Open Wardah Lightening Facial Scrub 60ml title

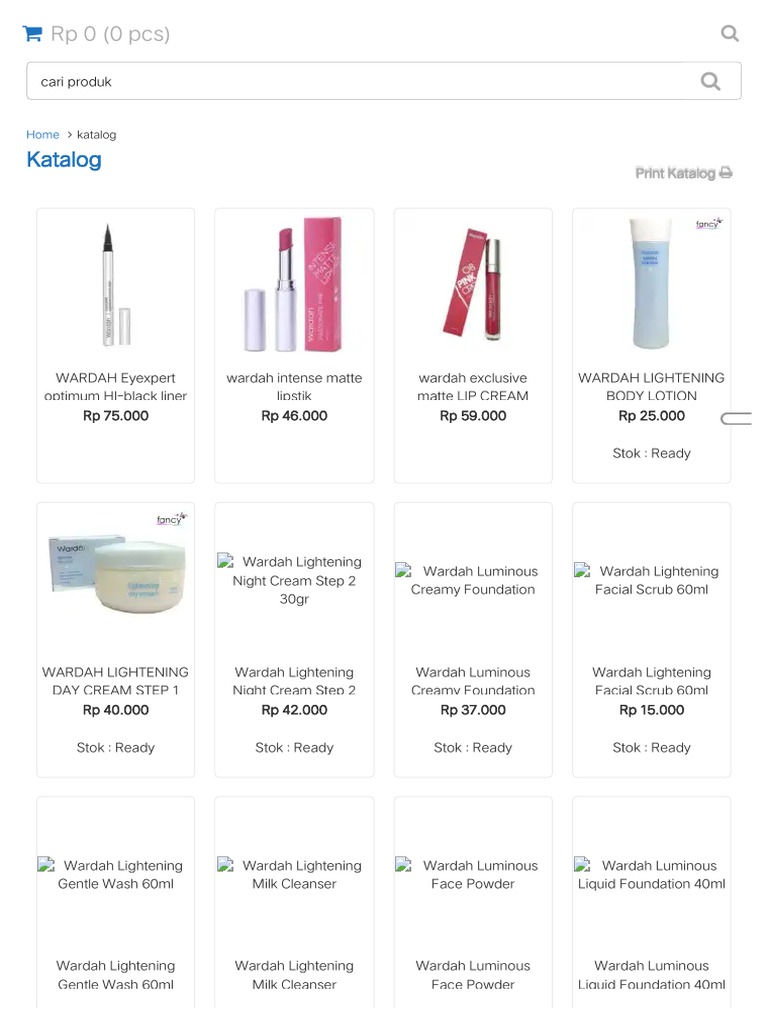pyautogui.click(x=651, y=681)
